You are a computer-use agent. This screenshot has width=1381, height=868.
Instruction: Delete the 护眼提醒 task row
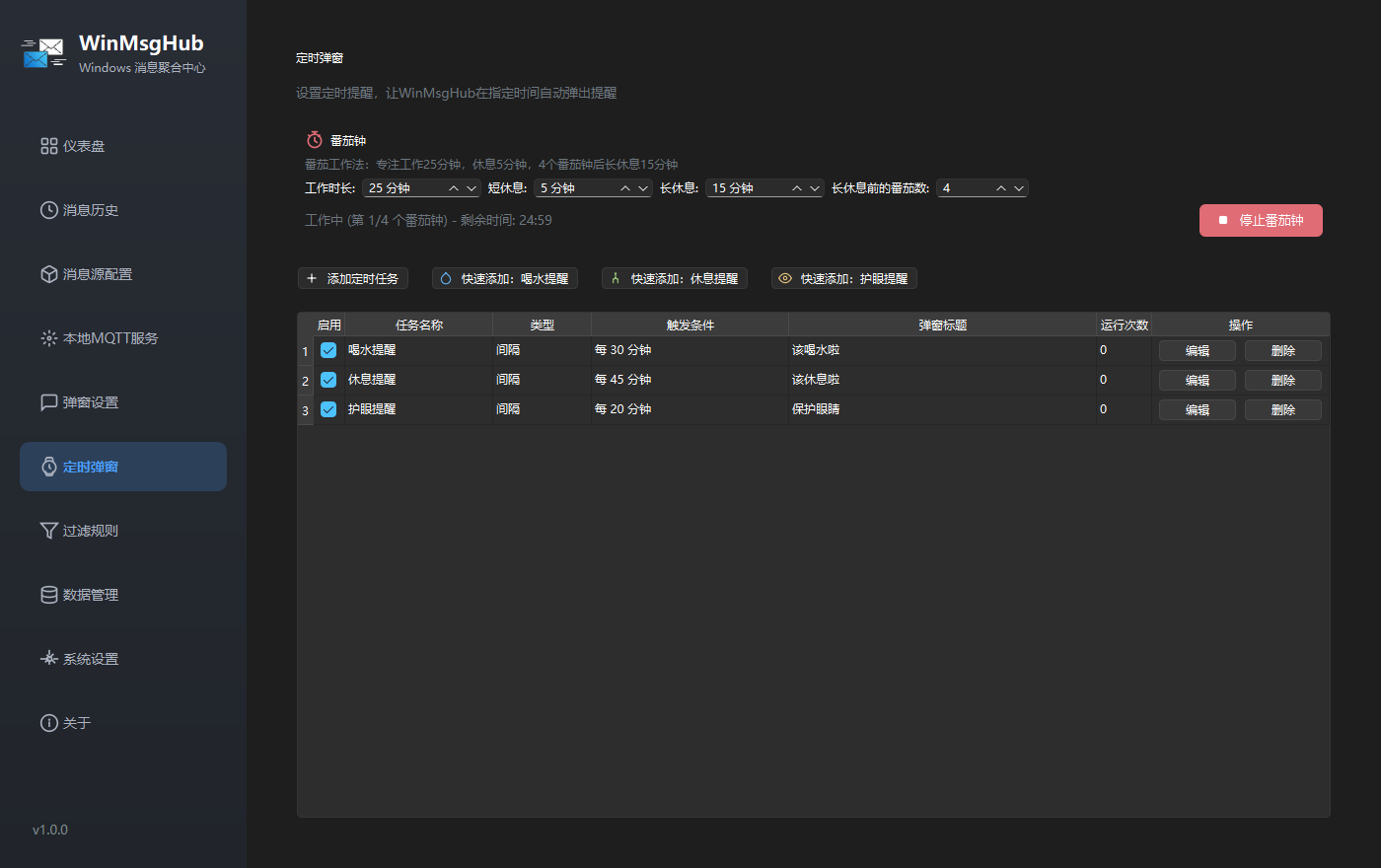coord(1282,409)
